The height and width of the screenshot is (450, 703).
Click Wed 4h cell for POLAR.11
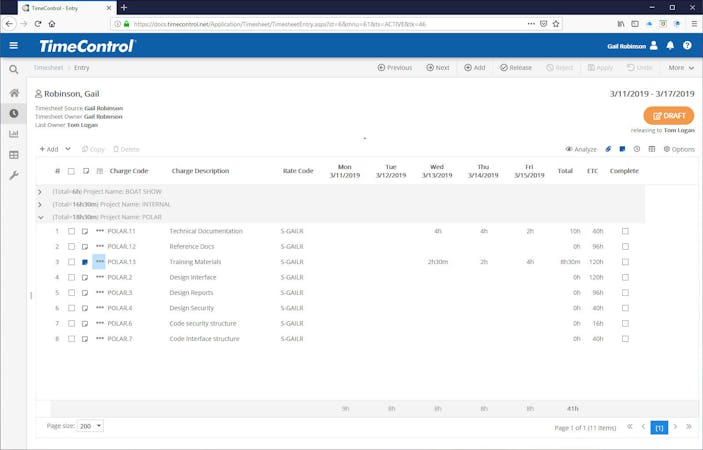pos(438,231)
